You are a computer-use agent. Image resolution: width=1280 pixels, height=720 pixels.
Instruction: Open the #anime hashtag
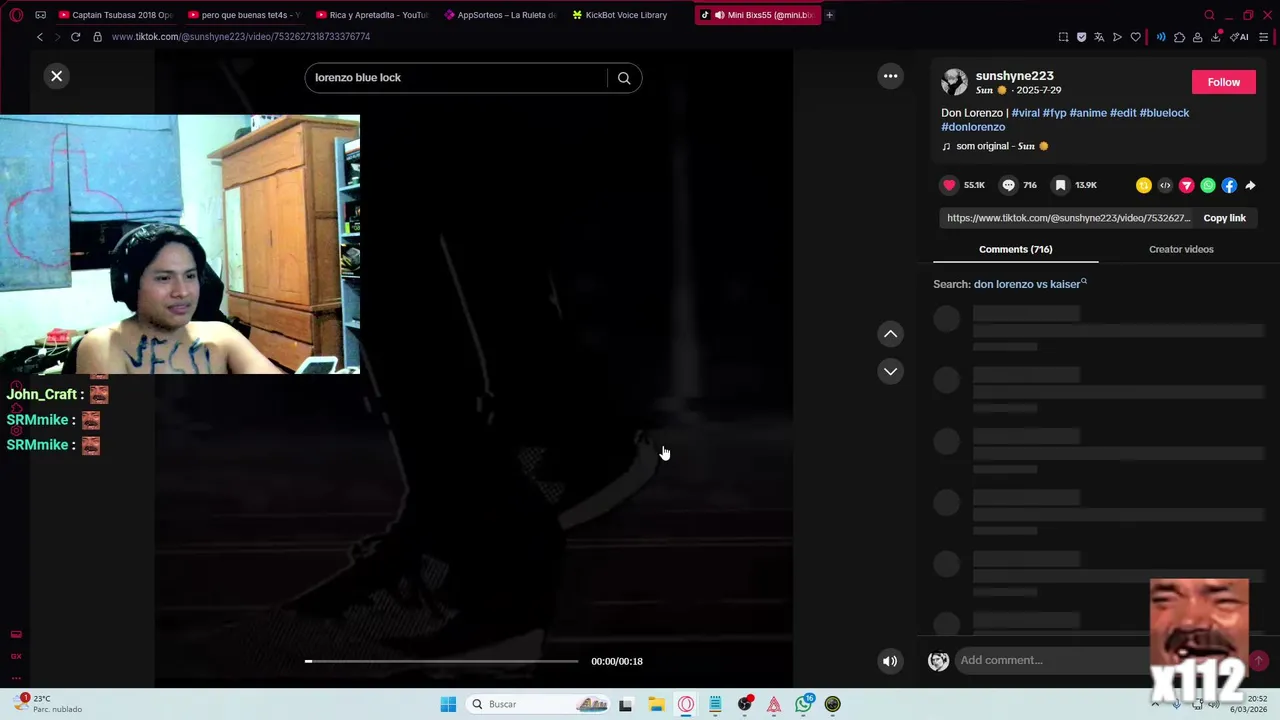pos(1088,113)
